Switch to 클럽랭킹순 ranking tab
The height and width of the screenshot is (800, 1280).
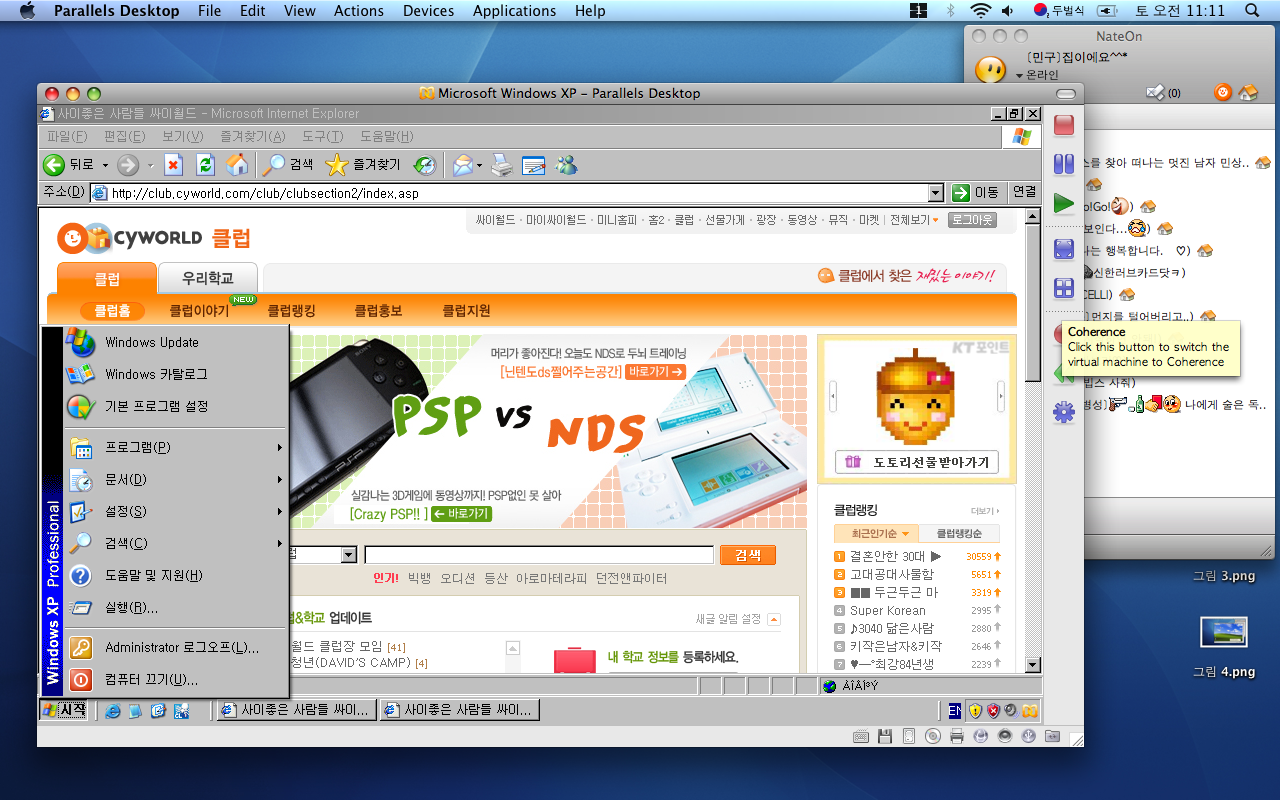tap(959, 534)
